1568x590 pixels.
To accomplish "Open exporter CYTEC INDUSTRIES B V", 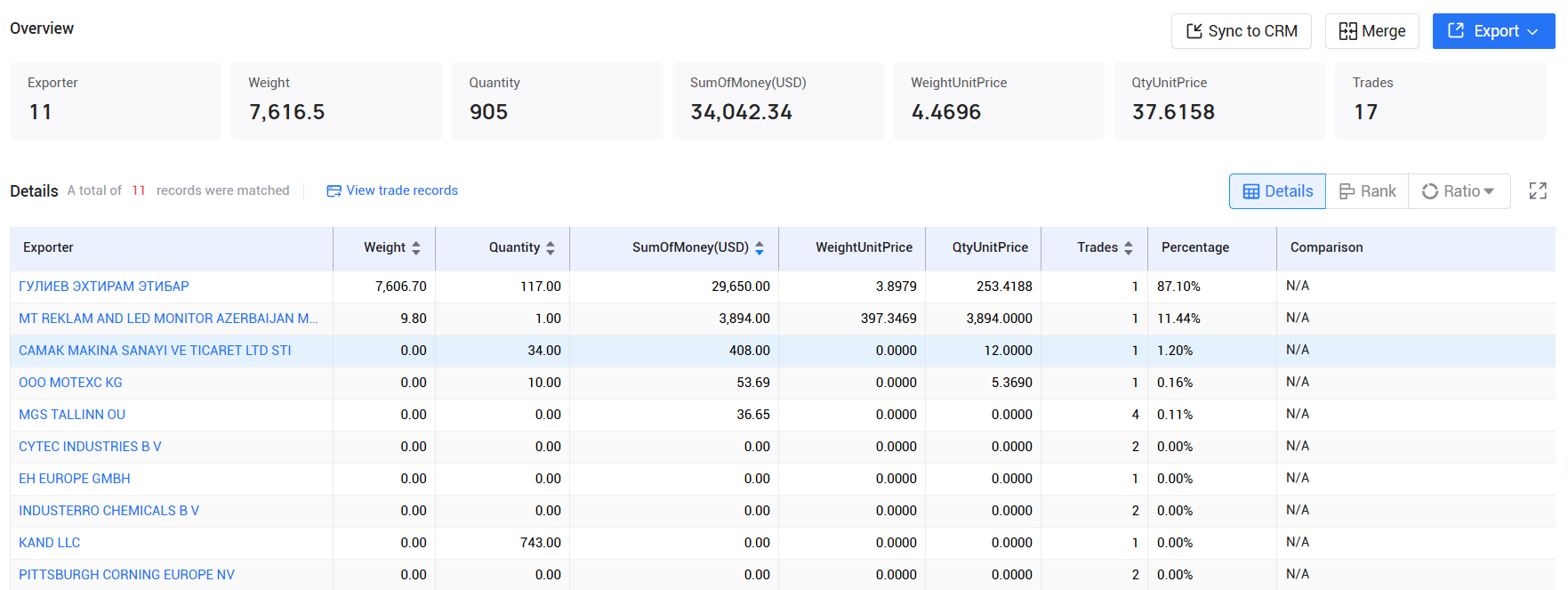I will coord(90,447).
